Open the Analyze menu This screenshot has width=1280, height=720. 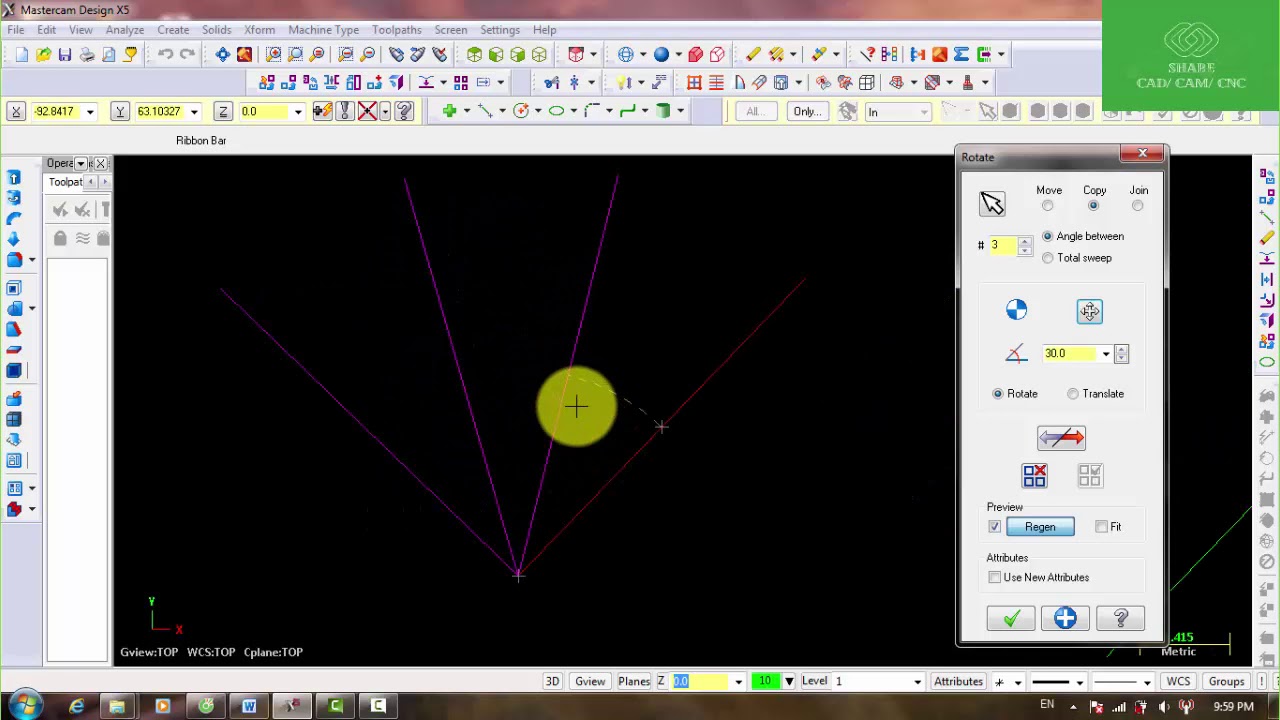tap(125, 30)
